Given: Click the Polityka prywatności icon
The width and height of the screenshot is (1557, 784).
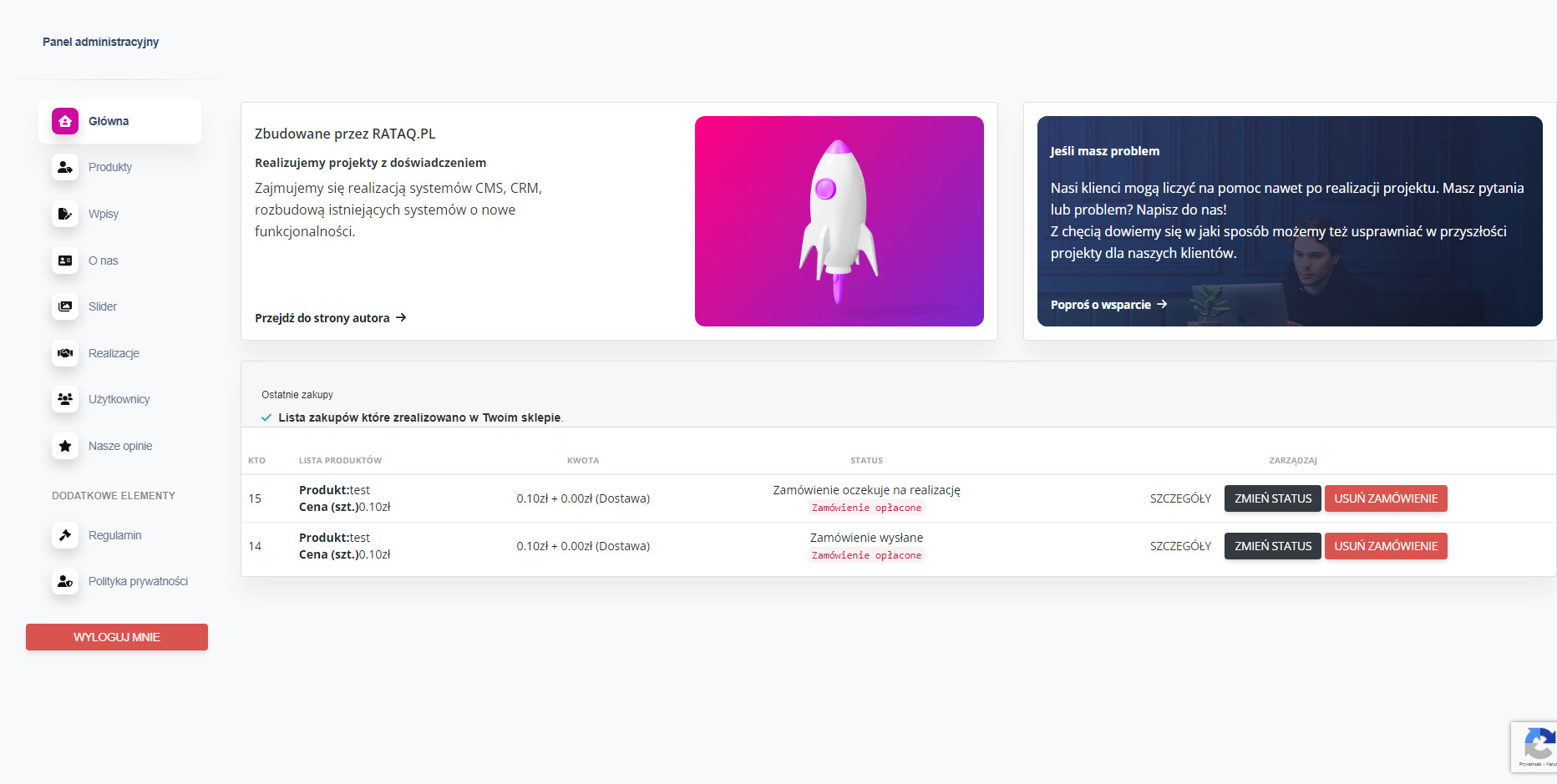Looking at the screenshot, I should pos(65,581).
